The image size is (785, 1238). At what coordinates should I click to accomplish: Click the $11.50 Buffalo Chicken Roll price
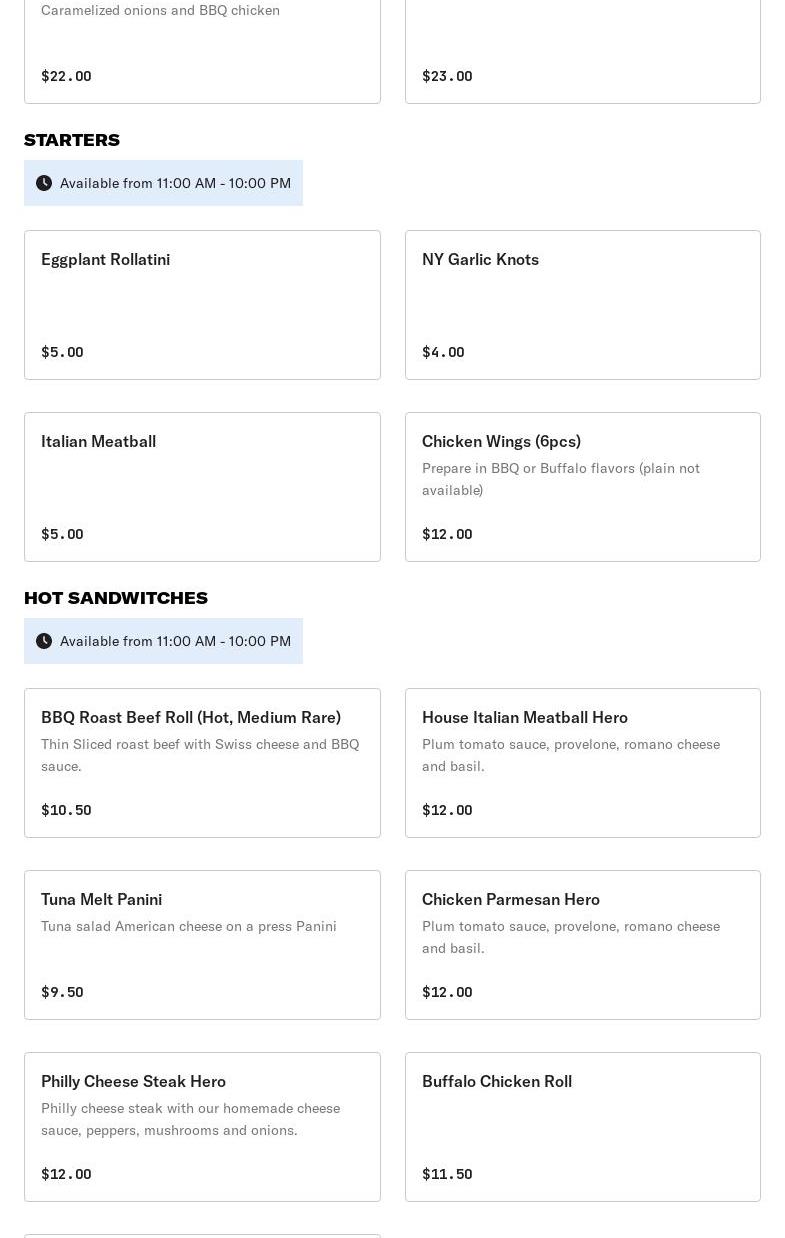(447, 1174)
